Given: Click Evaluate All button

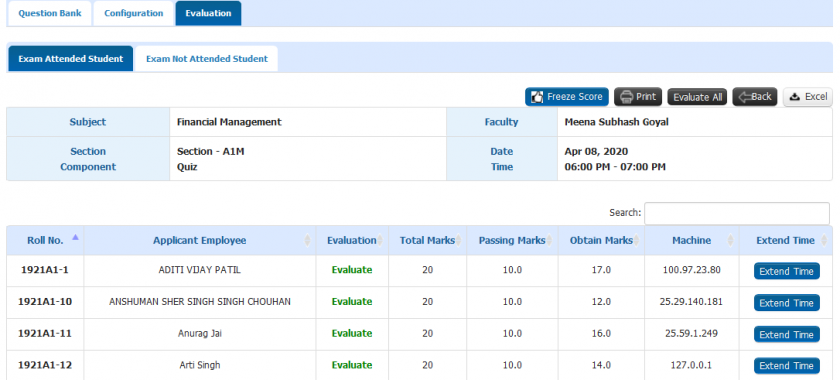Looking at the screenshot, I should pos(698,97).
